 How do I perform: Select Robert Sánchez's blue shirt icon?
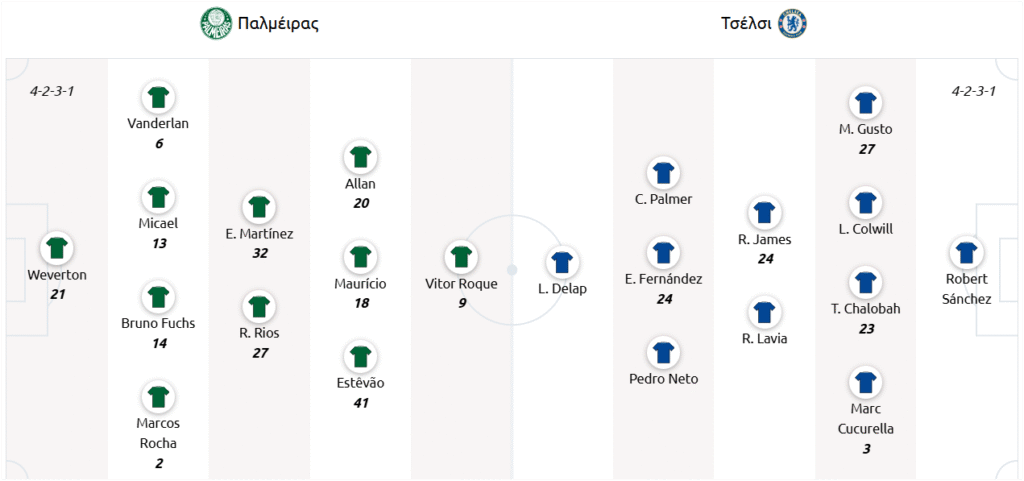[x=967, y=253]
